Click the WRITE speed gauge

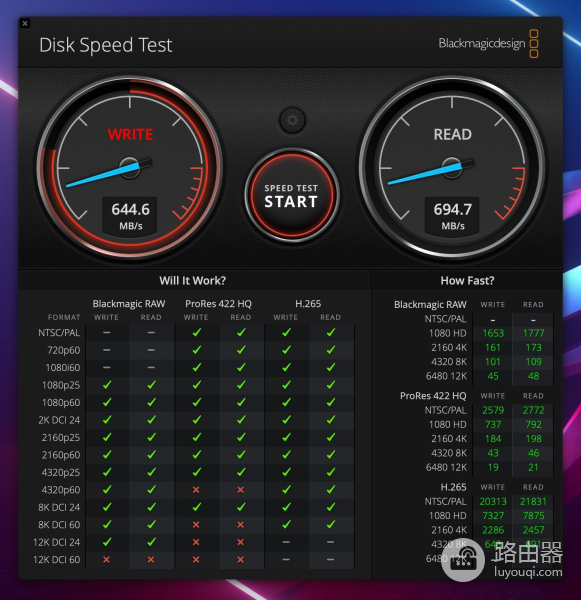tap(130, 168)
